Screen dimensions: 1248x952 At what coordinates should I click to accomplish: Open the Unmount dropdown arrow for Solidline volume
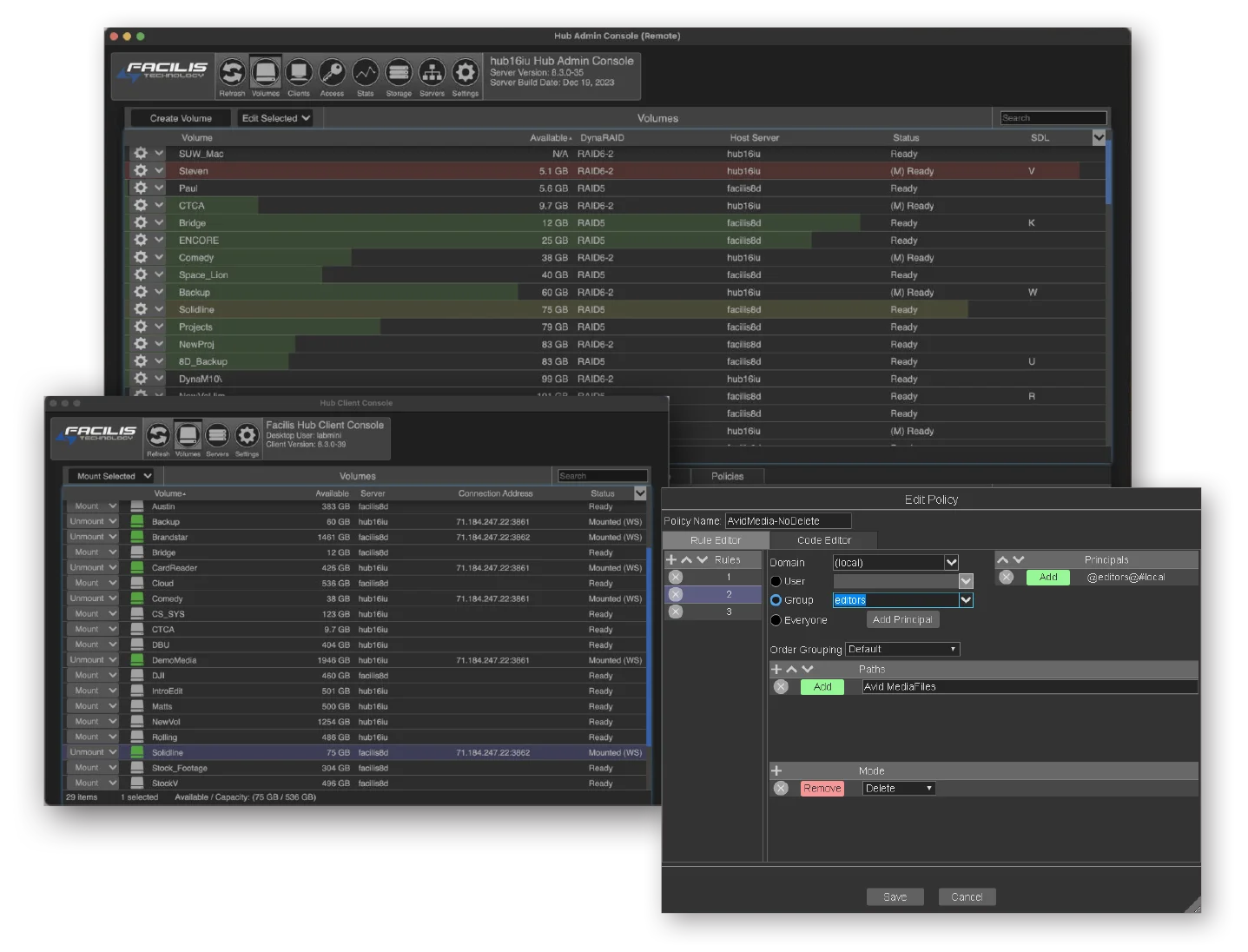point(113,752)
